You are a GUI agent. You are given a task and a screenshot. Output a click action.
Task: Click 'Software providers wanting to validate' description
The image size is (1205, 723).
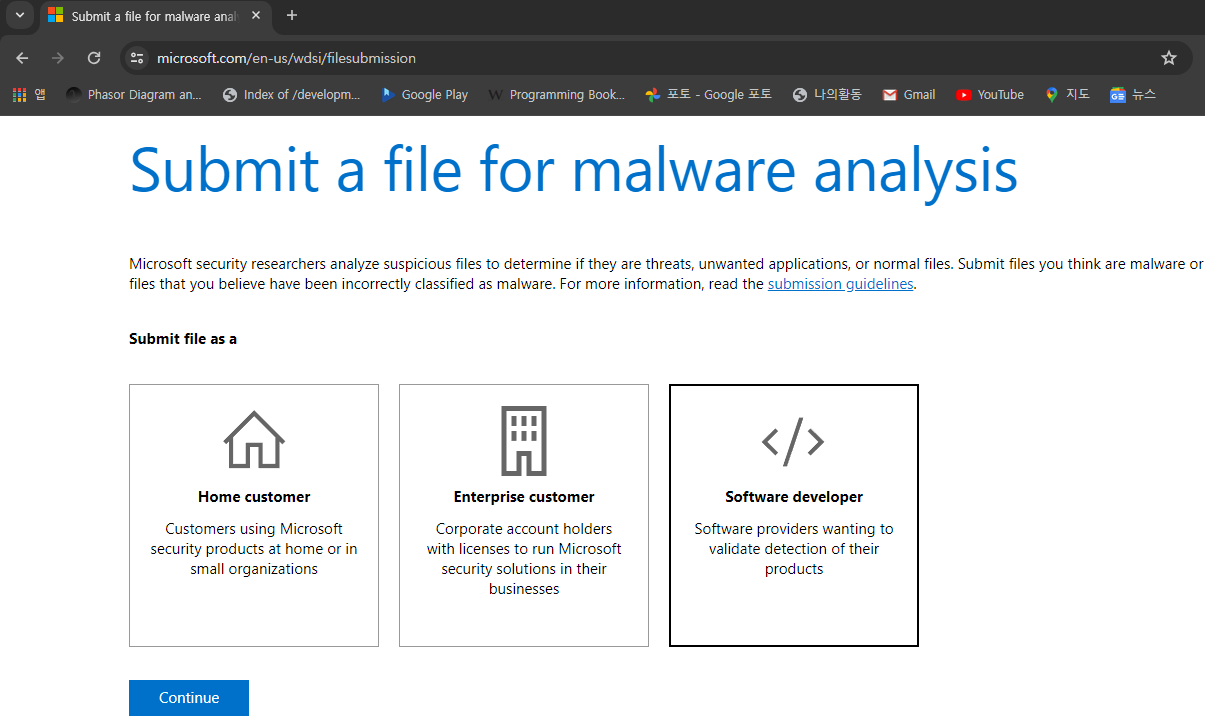click(794, 549)
